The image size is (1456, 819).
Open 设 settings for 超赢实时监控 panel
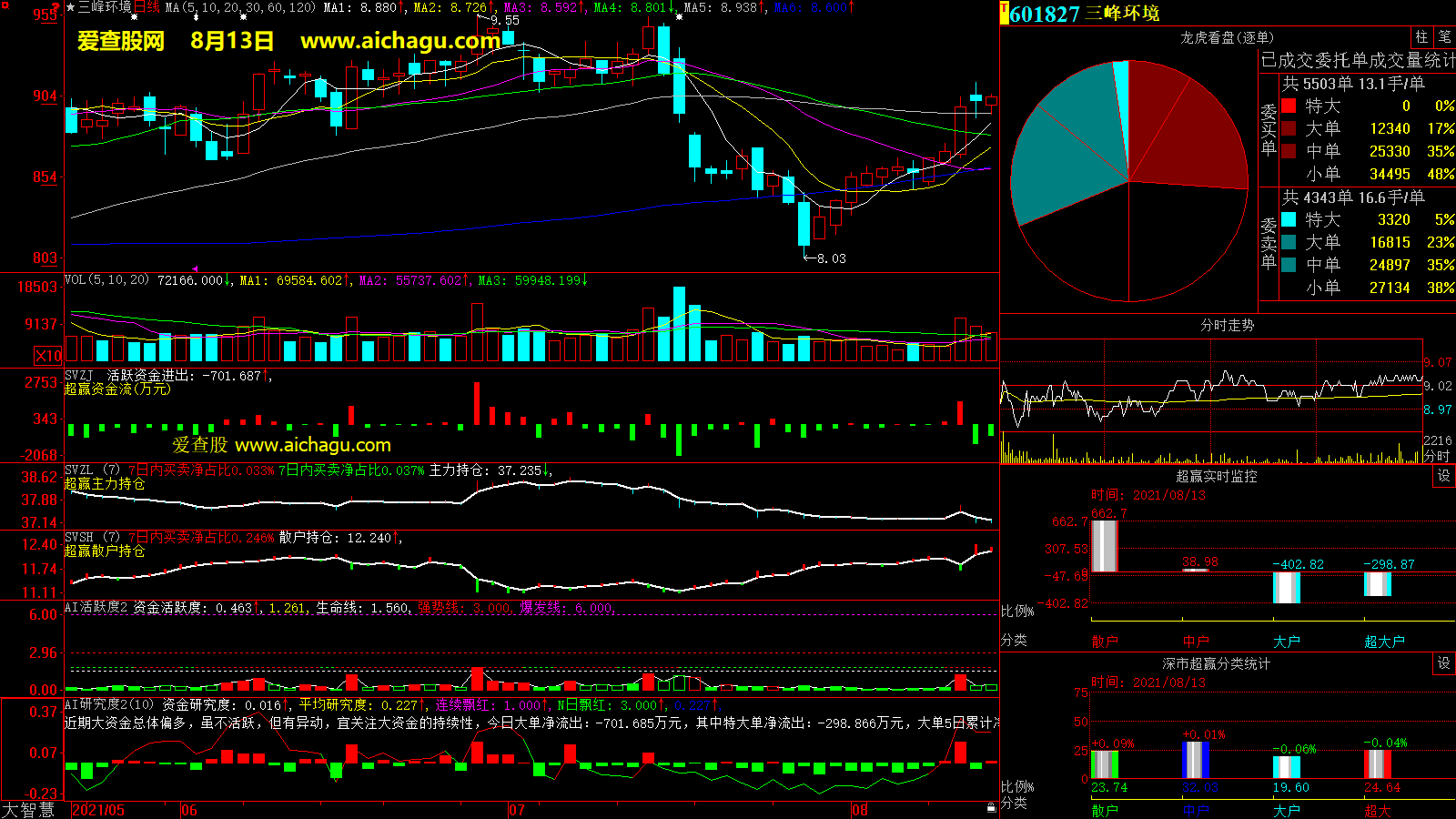[x=1443, y=476]
